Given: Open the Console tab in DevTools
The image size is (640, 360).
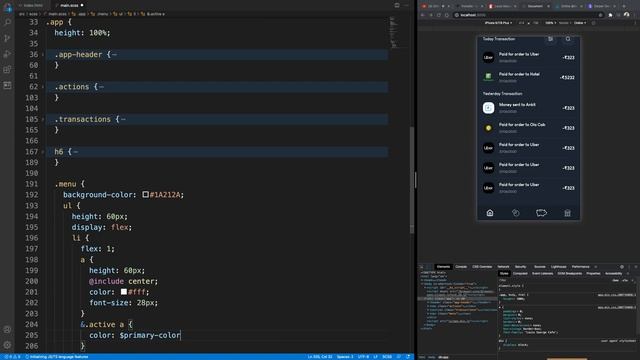Looking at the screenshot, I should tap(461, 267).
